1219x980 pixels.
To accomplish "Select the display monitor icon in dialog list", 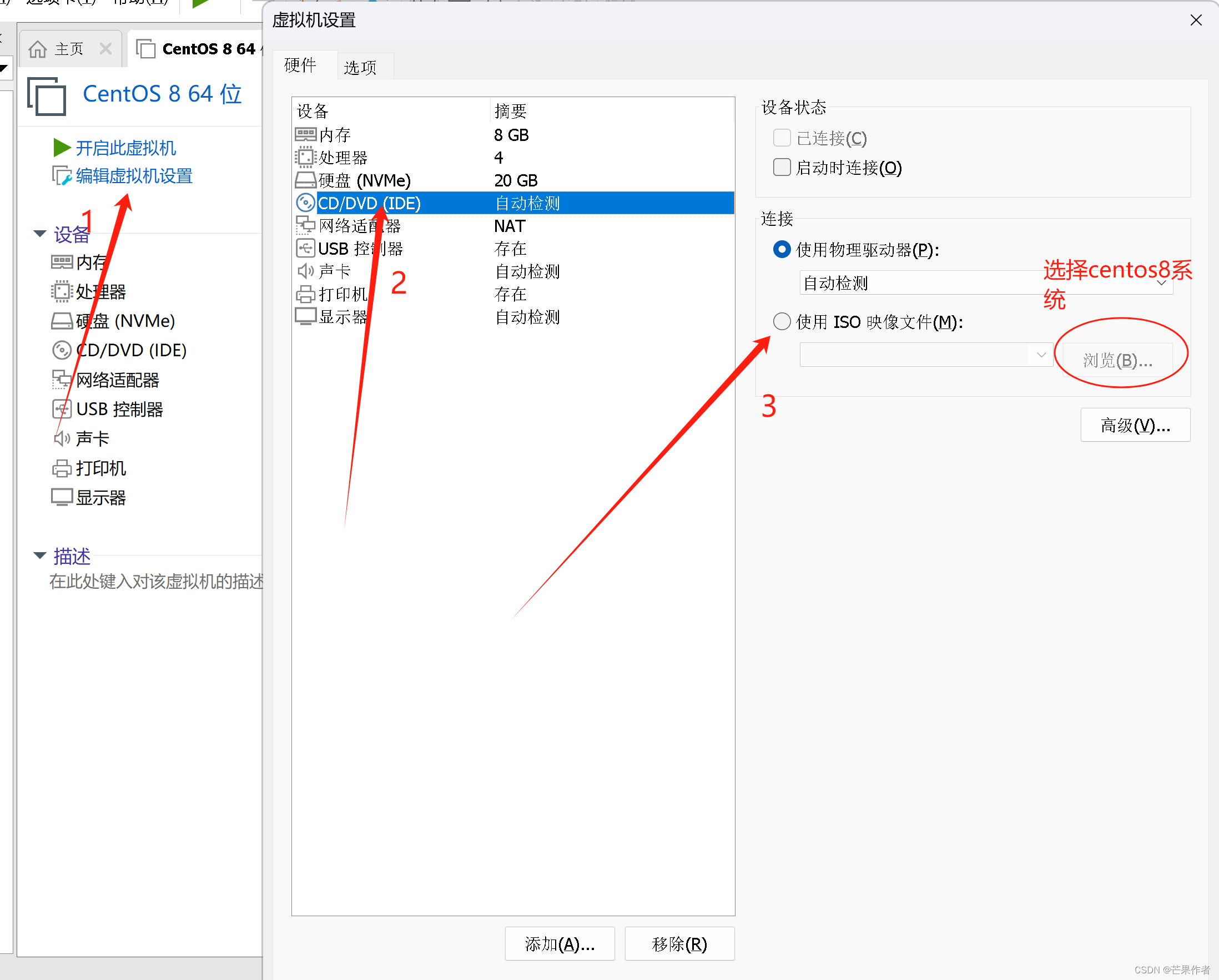I will tap(305, 316).
